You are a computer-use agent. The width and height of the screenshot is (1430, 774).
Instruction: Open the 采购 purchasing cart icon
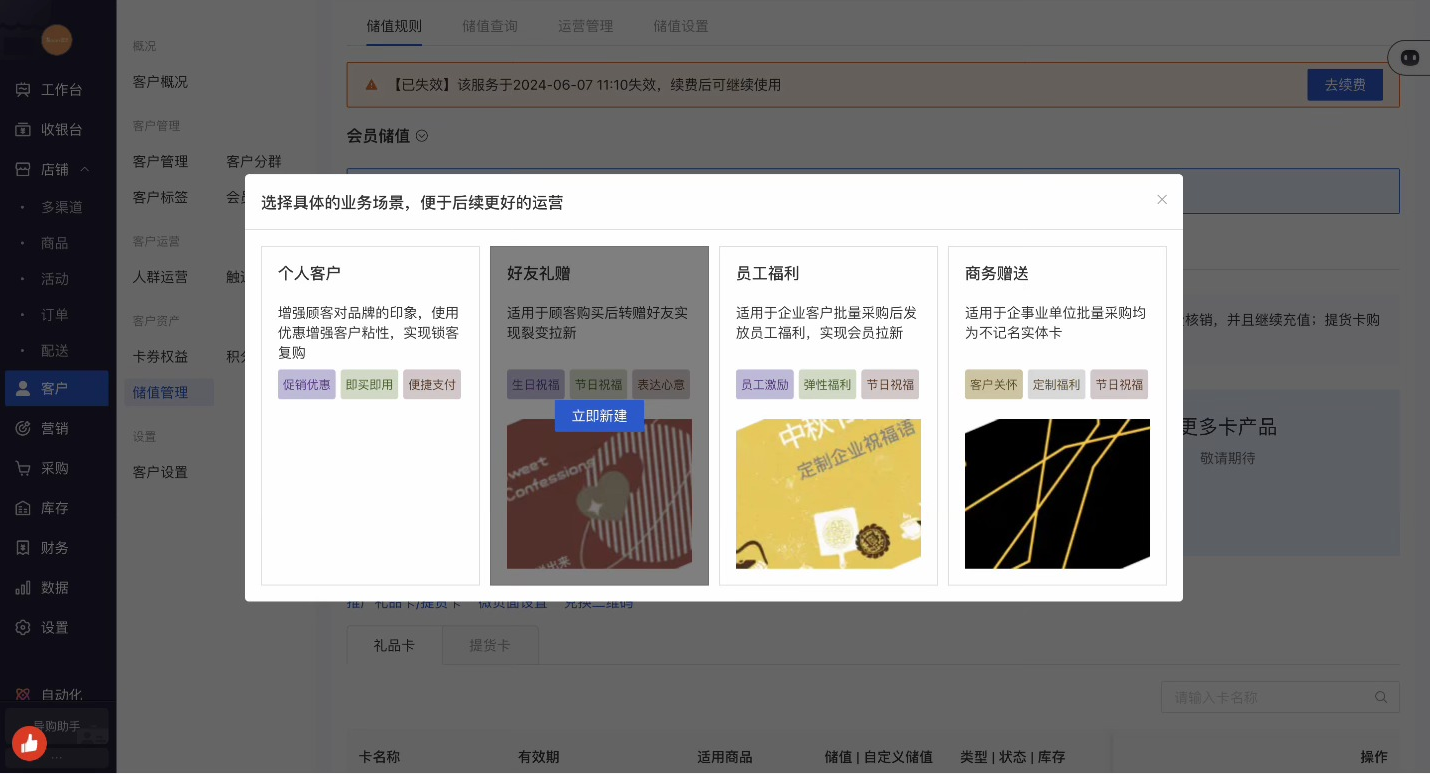(x=23, y=469)
